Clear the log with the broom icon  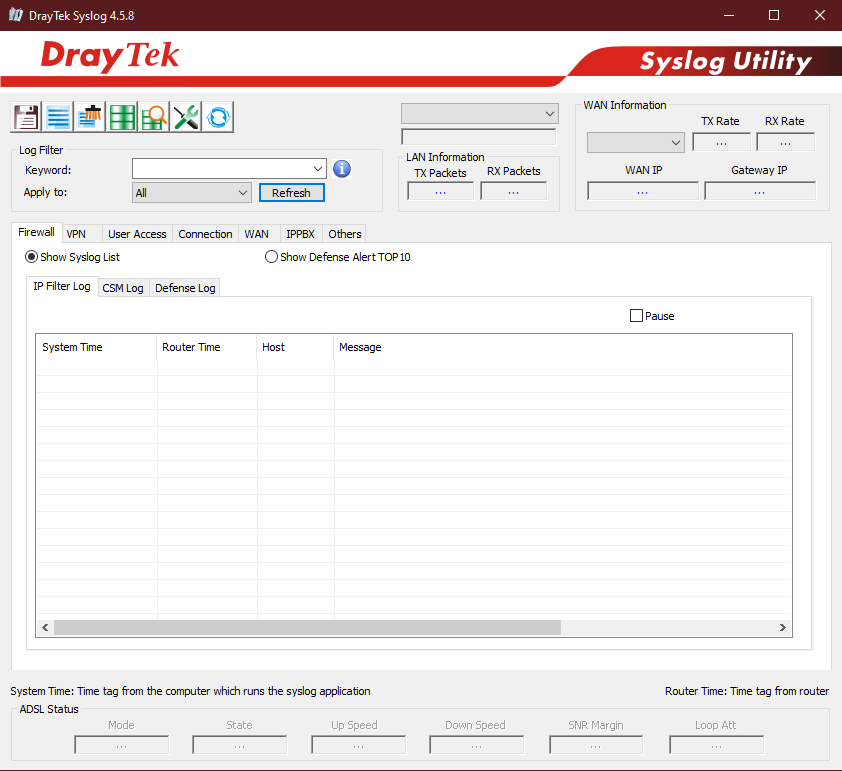click(x=90, y=117)
